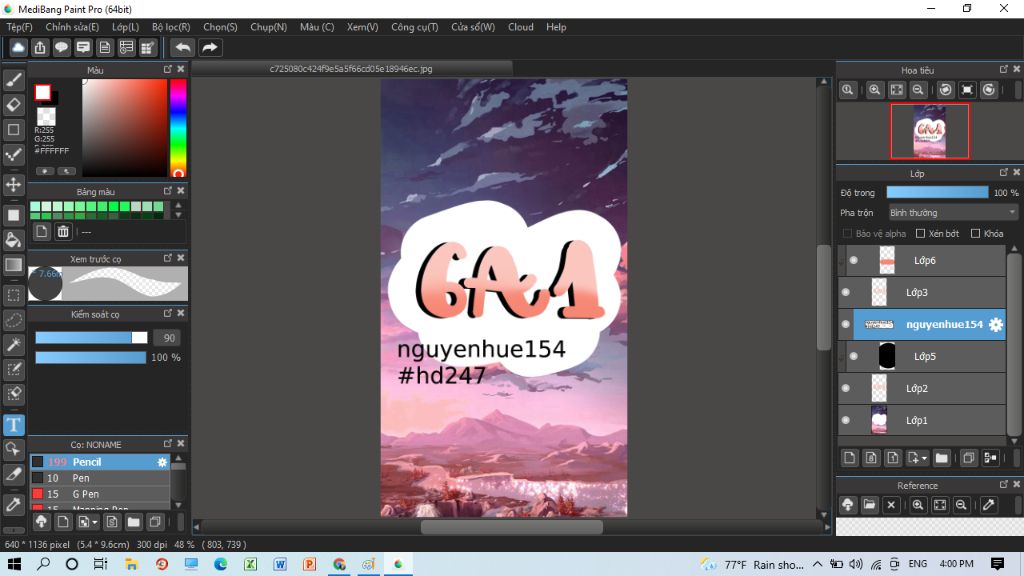The width and height of the screenshot is (1024, 576).
Task: Create a new layer in Layer panel
Action: click(x=849, y=458)
